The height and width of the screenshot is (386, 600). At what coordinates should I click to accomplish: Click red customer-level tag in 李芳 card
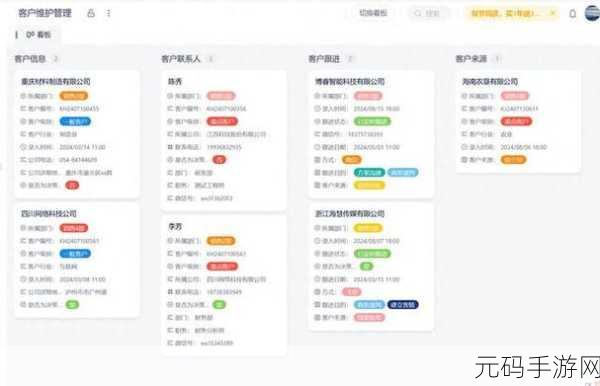point(222,266)
